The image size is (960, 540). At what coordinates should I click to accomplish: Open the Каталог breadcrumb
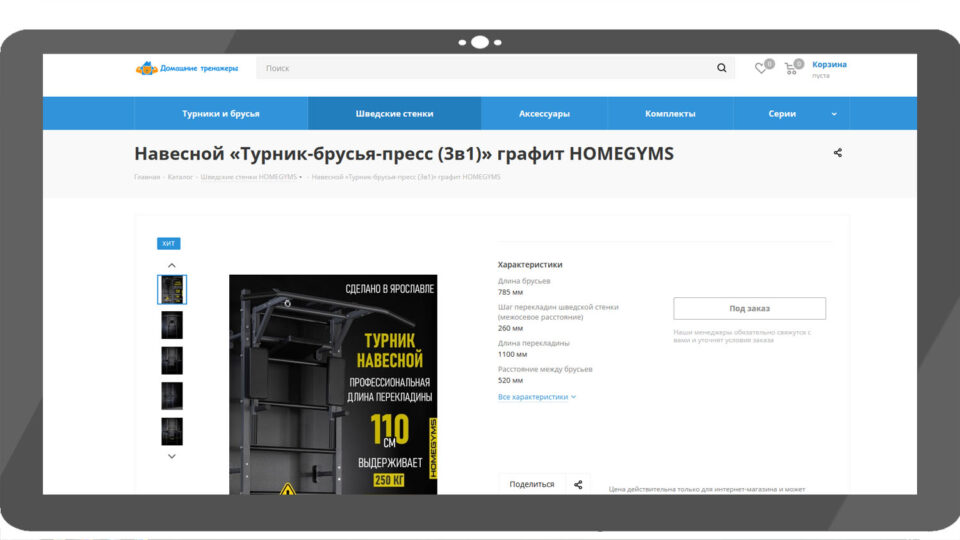point(180,177)
